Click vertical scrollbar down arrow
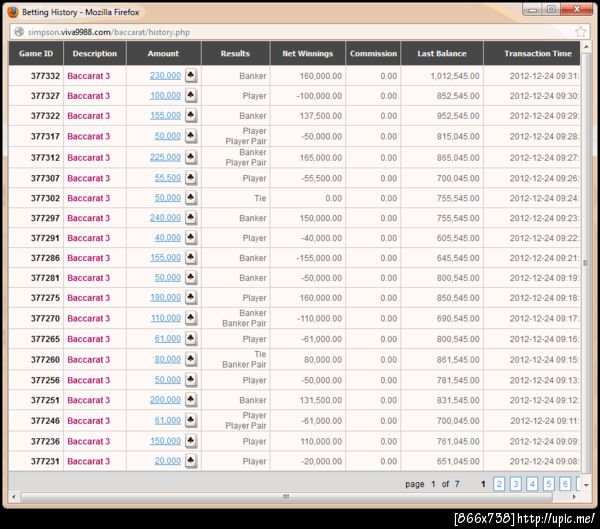The image size is (600, 529). (x=586, y=485)
